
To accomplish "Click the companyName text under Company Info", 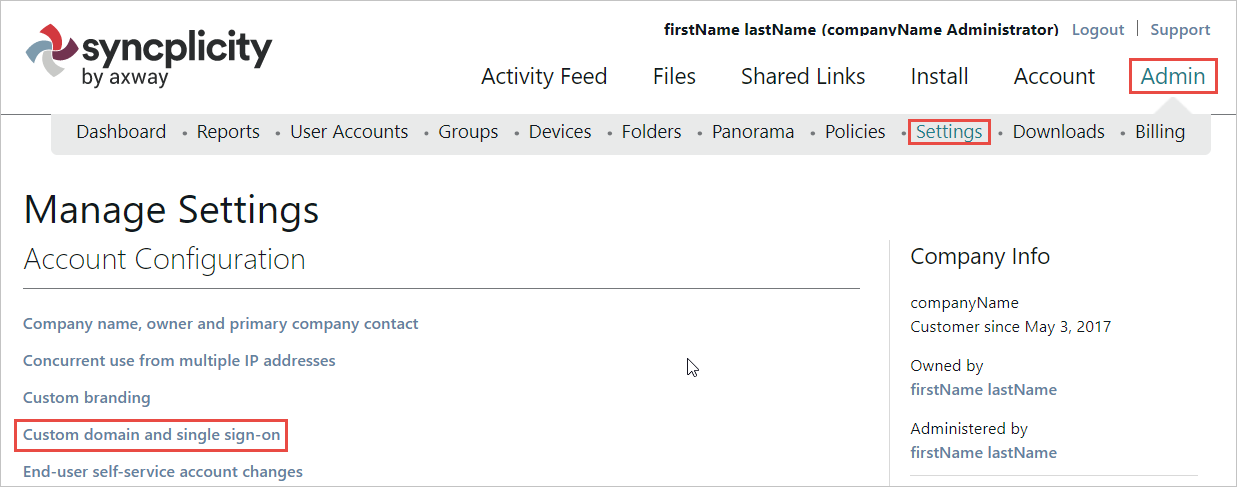I will (x=965, y=303).
